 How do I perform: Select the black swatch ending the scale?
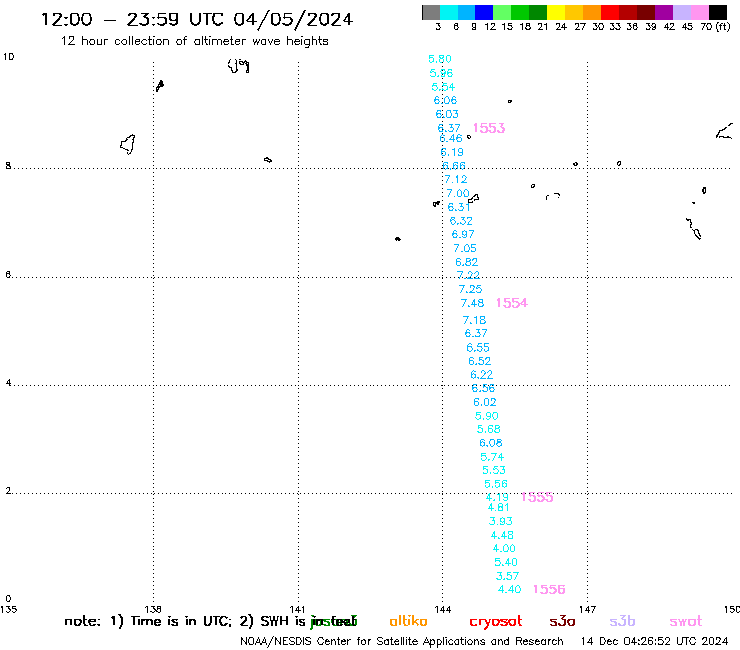pyautogui.click(x=718, y=12)
